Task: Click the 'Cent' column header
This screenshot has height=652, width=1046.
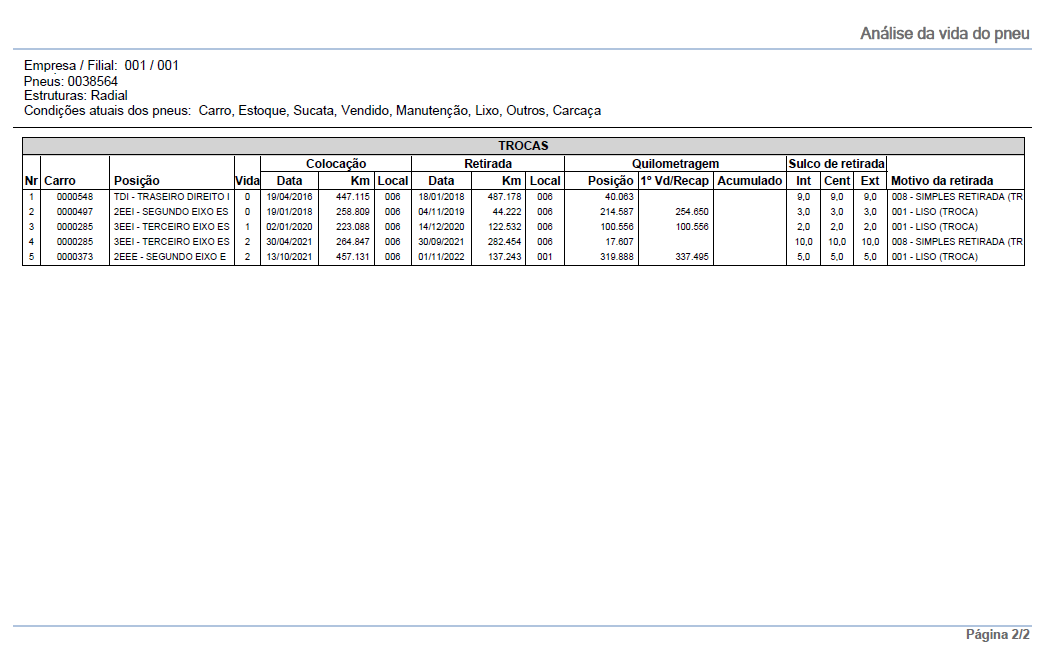Action: click(837, 181)
